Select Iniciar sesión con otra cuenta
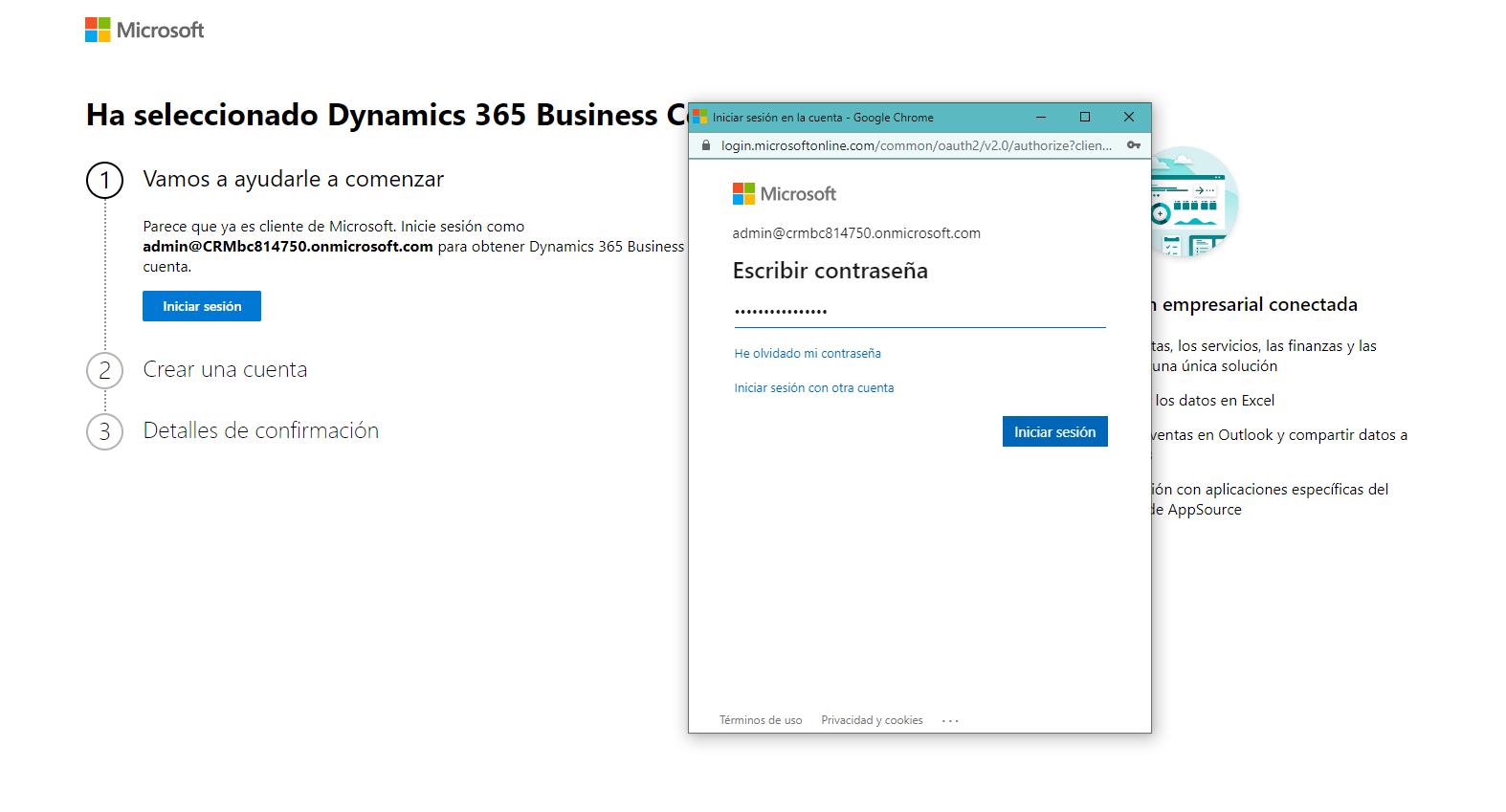 pos(814,388)
